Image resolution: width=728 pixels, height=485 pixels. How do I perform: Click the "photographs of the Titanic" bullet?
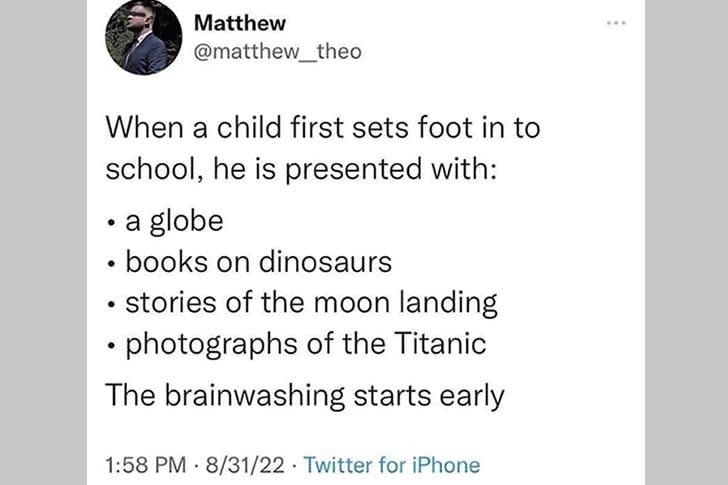(x=306, y=345)
